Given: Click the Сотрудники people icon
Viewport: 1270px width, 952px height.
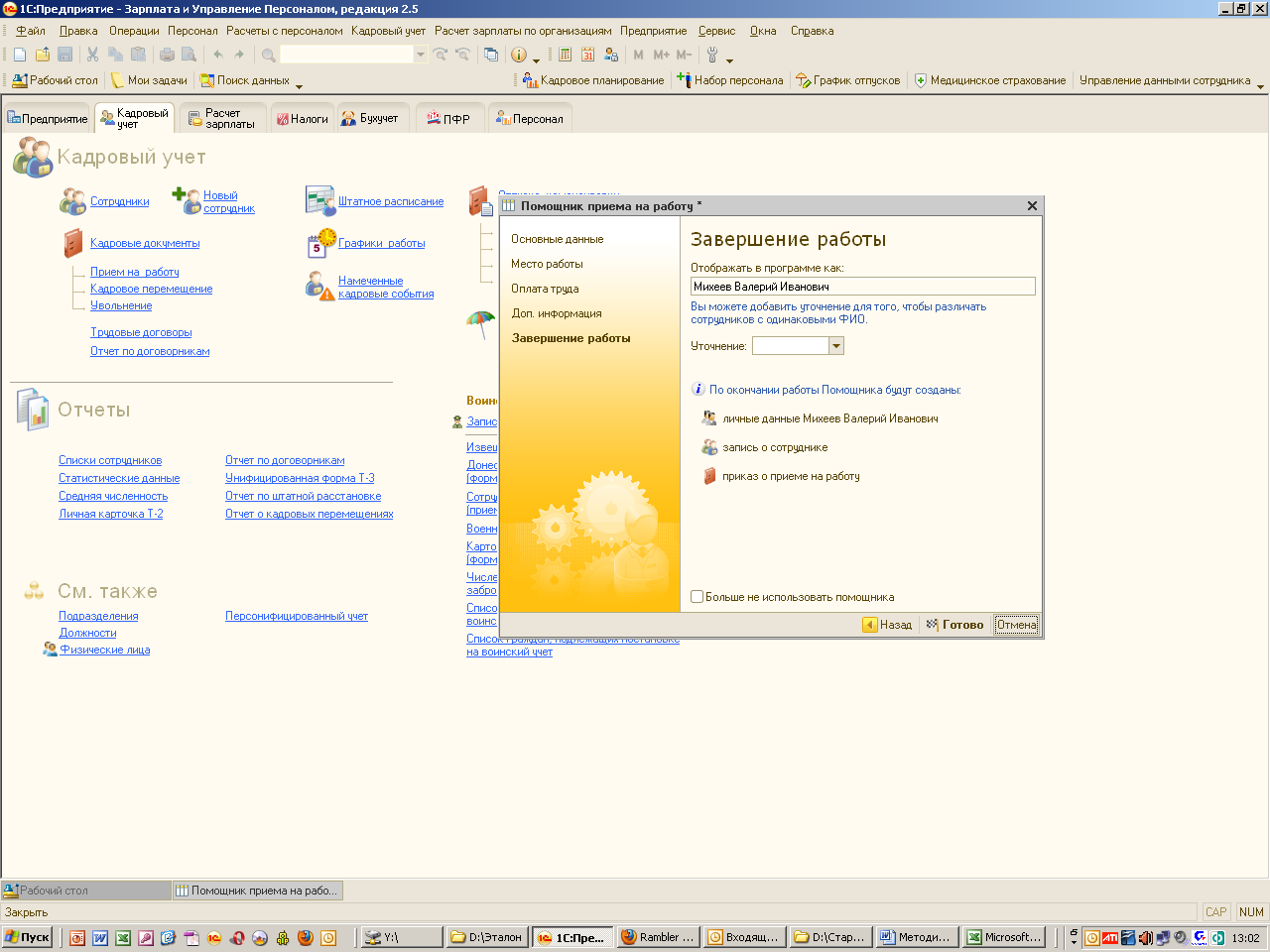Looking at the screenshot, I should pyautogui.click(x=72, y=201).
